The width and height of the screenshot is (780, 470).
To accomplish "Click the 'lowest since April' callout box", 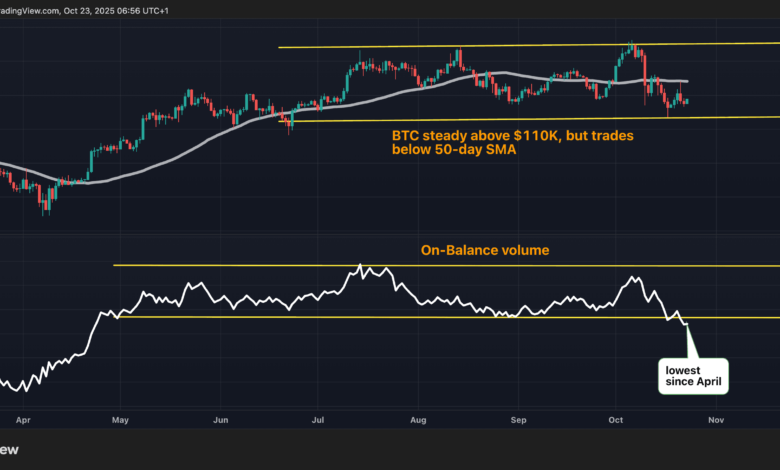I will point(689,375).
